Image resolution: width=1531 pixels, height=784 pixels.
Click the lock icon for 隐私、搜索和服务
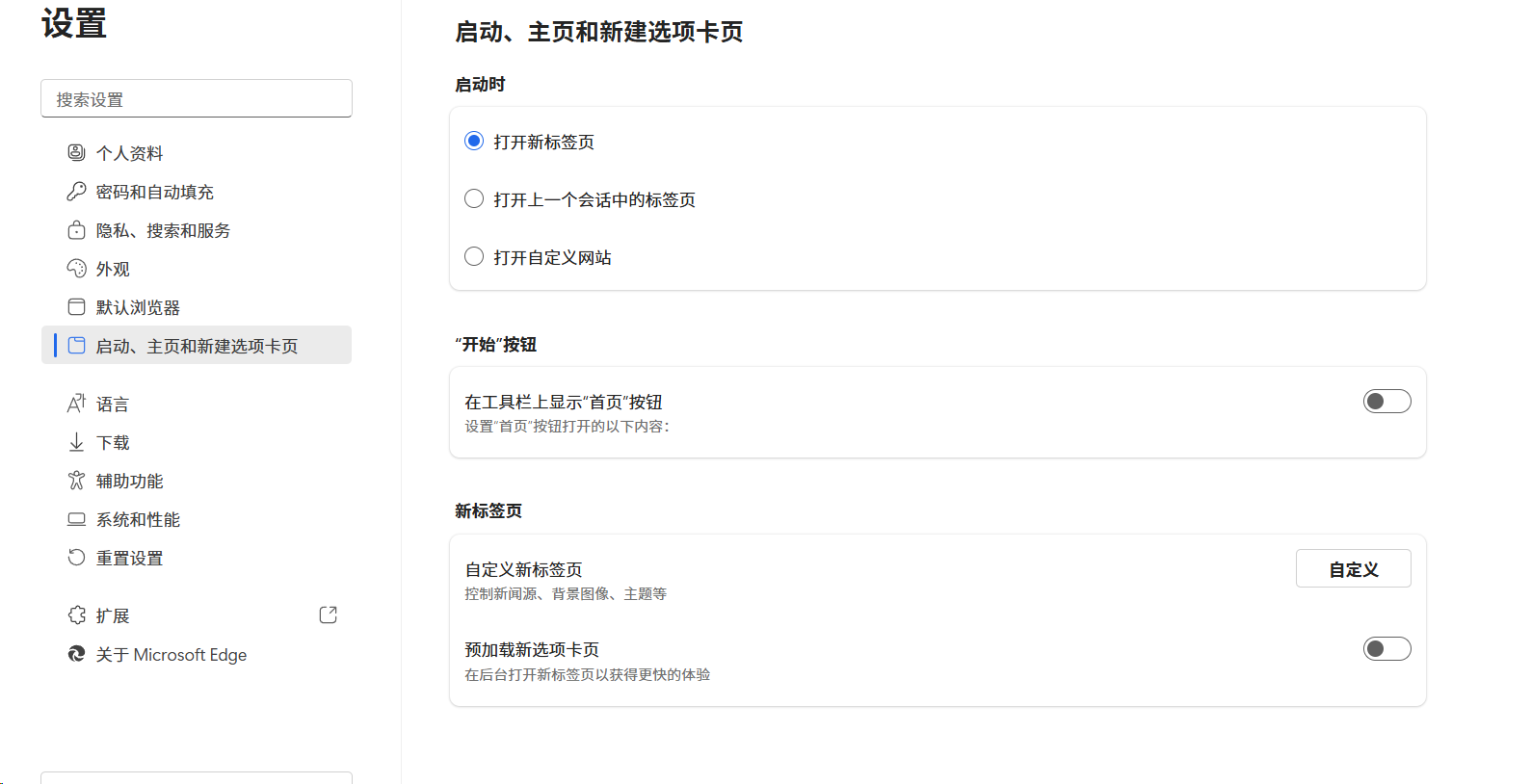(77, 229)
